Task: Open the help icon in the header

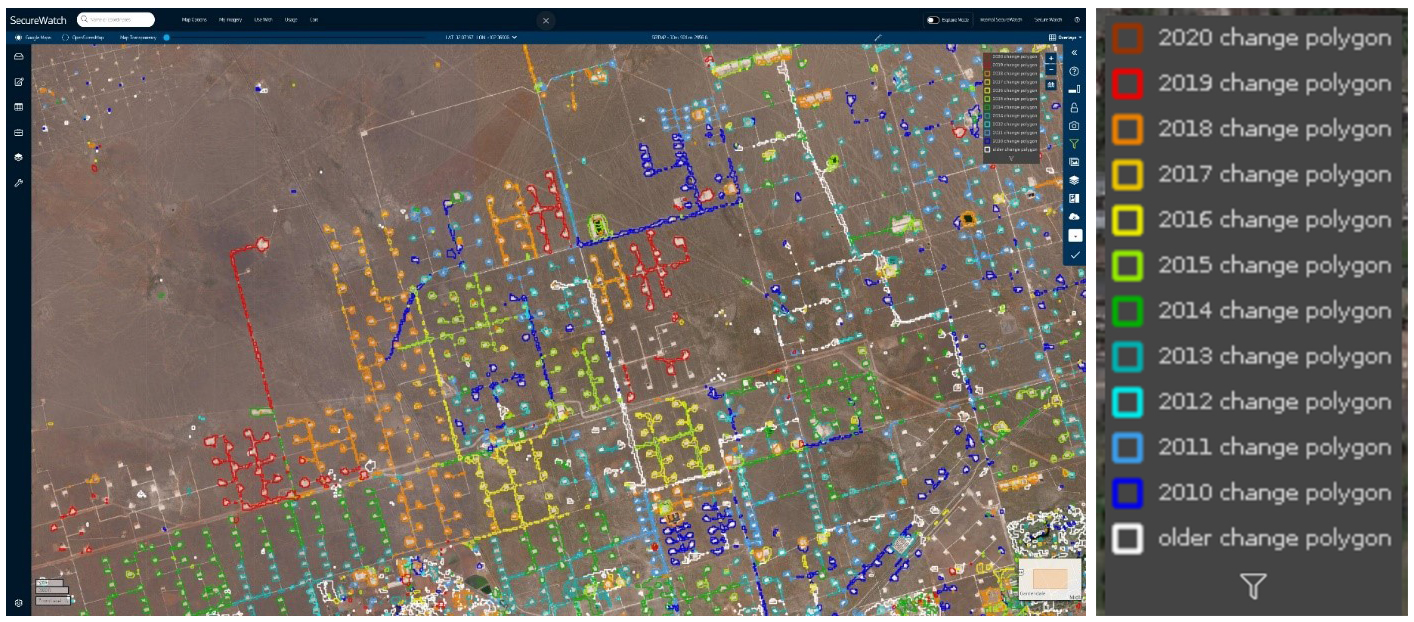Action: (1077, 20)
